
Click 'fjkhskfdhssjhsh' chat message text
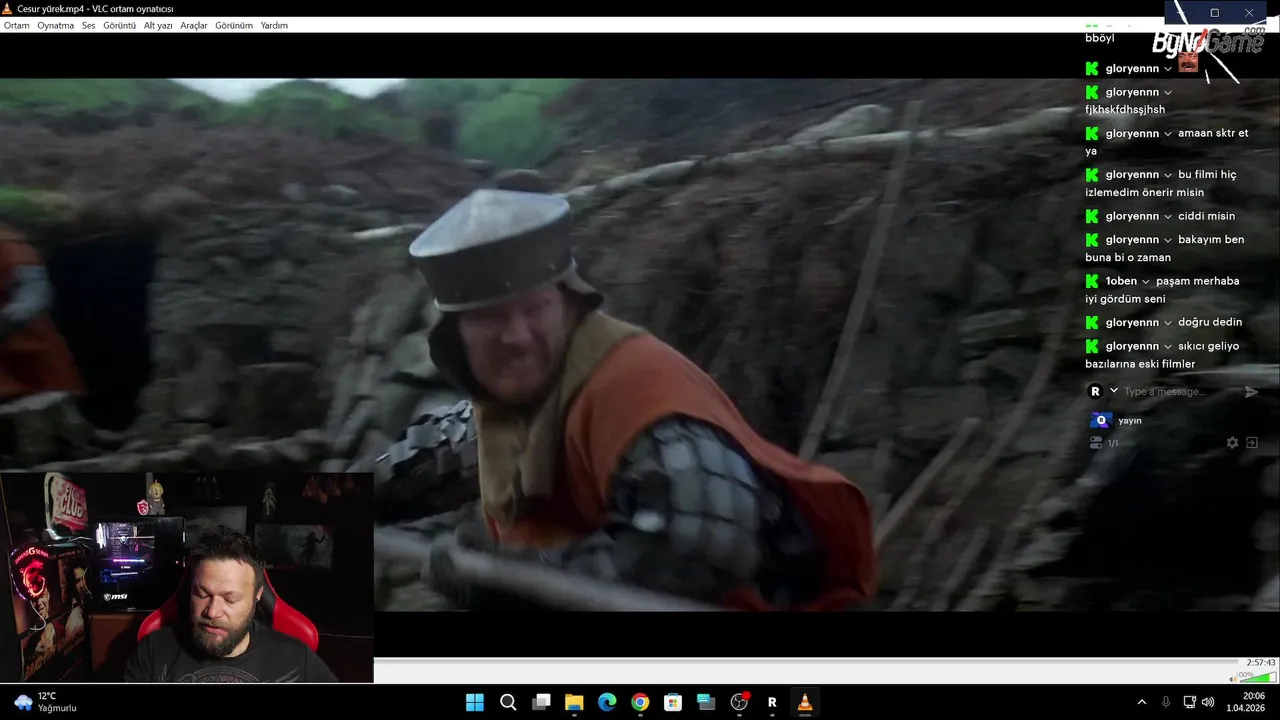[1125, 110]
